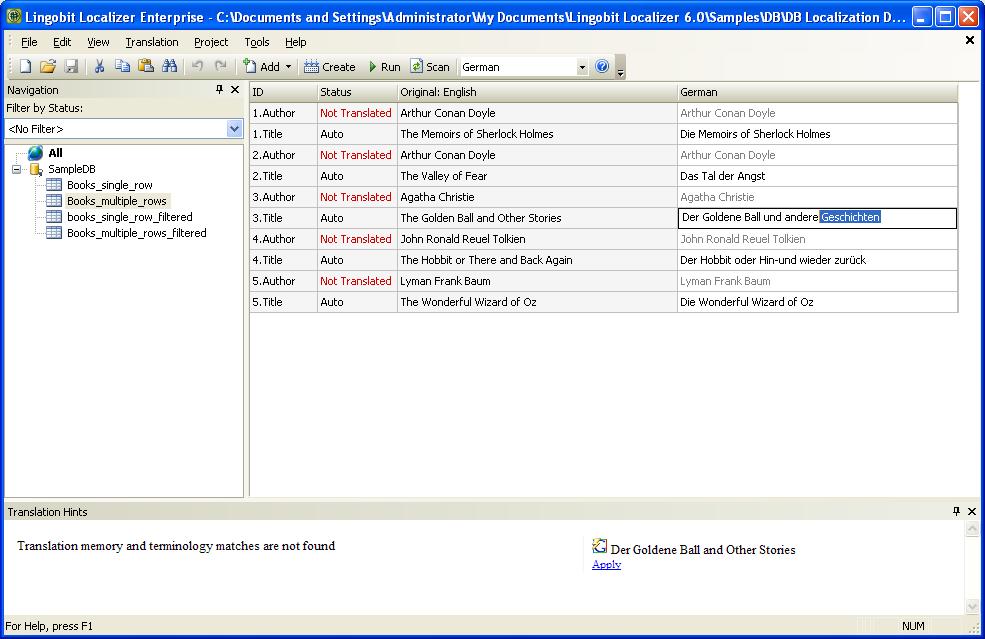Screen dimensions: 985x639
Task: Open the Project menu
Action: point(211,42)
